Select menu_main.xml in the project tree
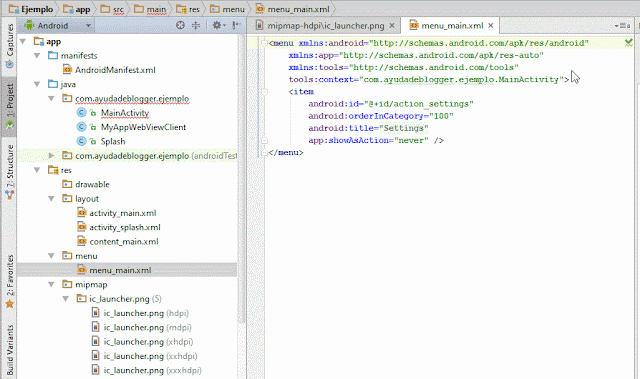The image size is (640, 379). click(x=114, y=270)
